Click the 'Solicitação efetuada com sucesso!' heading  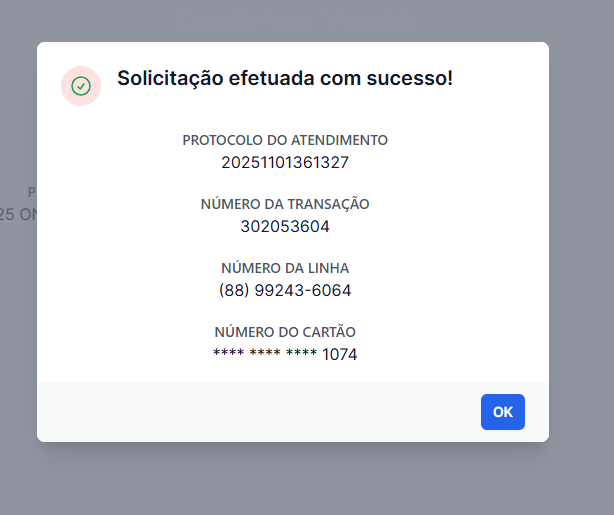point(285,78)
